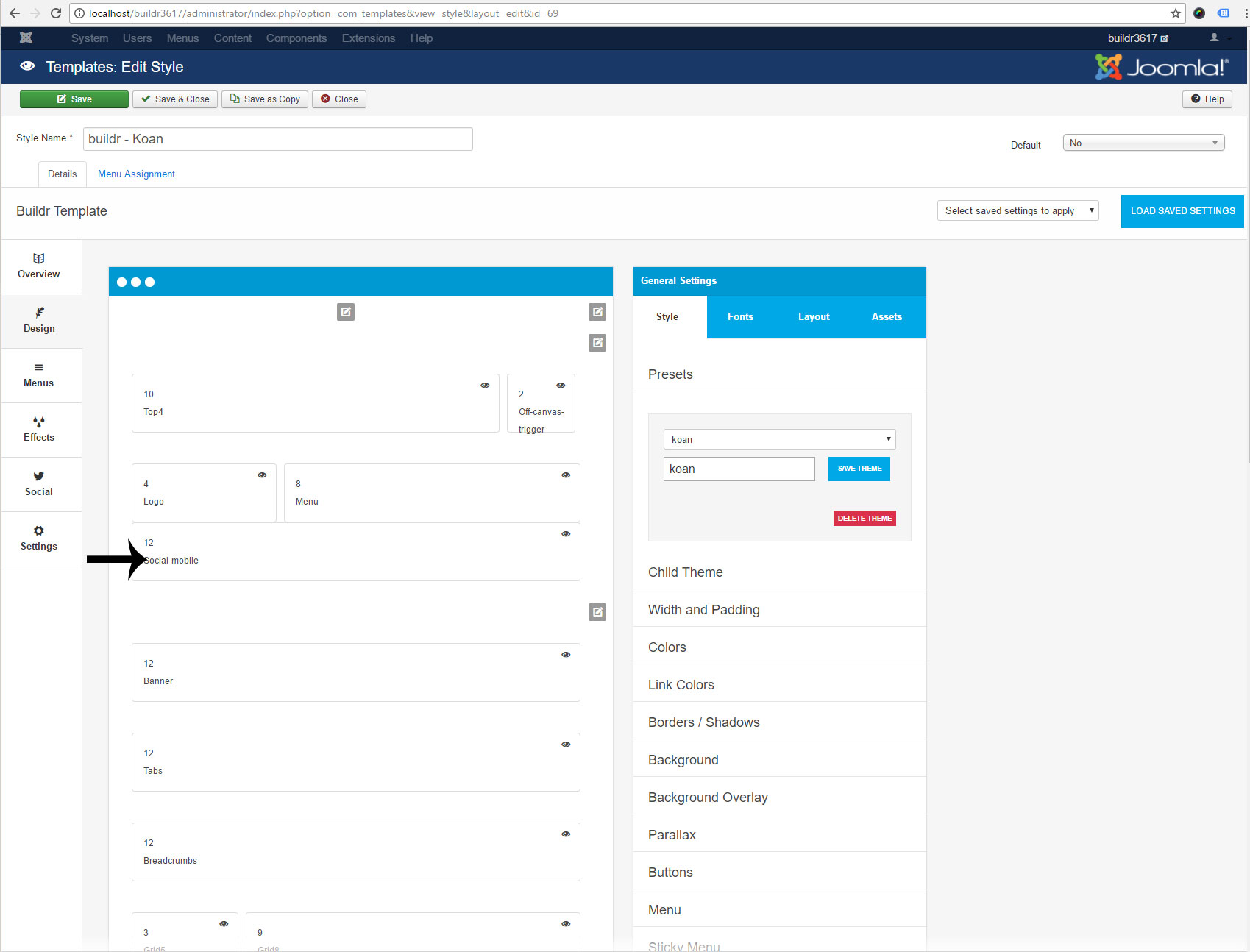This screenshot has height=952, width=1250.
Task: Open Social sidebar section
Action: click(39, 484)
